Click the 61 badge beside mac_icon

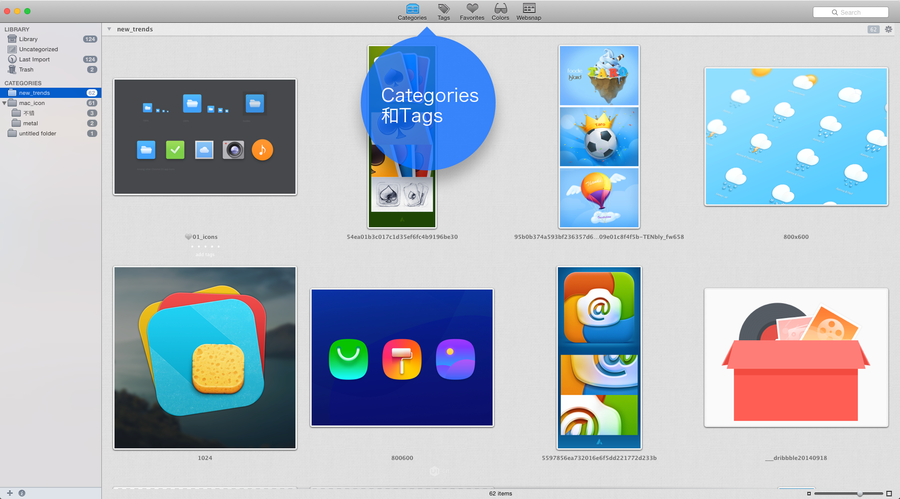[x=91, y=103]
